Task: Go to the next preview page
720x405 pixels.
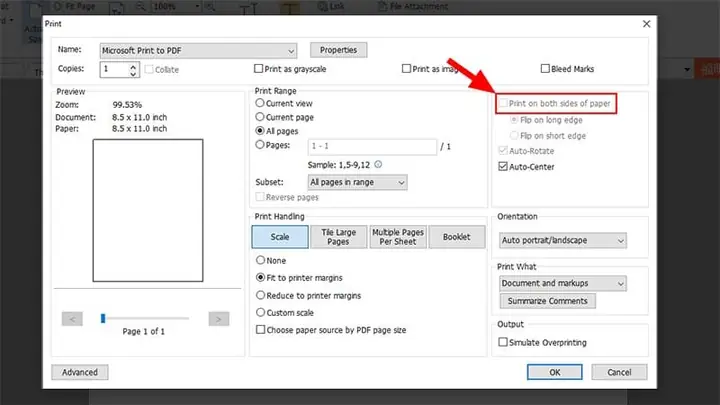Action: click(219, 319)
